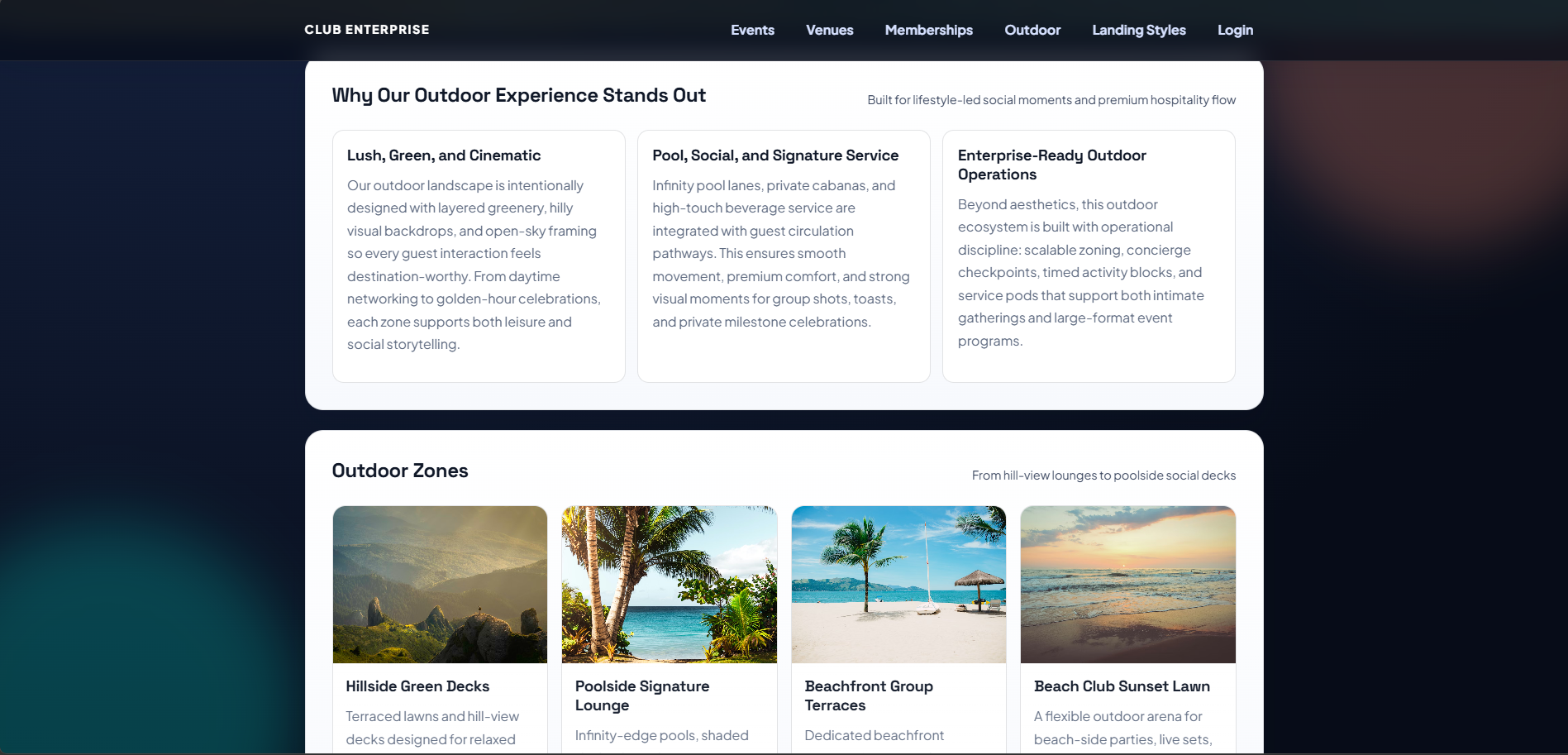This screenshot has height=755, width=1568.
Task: Select the Pool, Social, and Signature Service card
Action: (784, 256)
